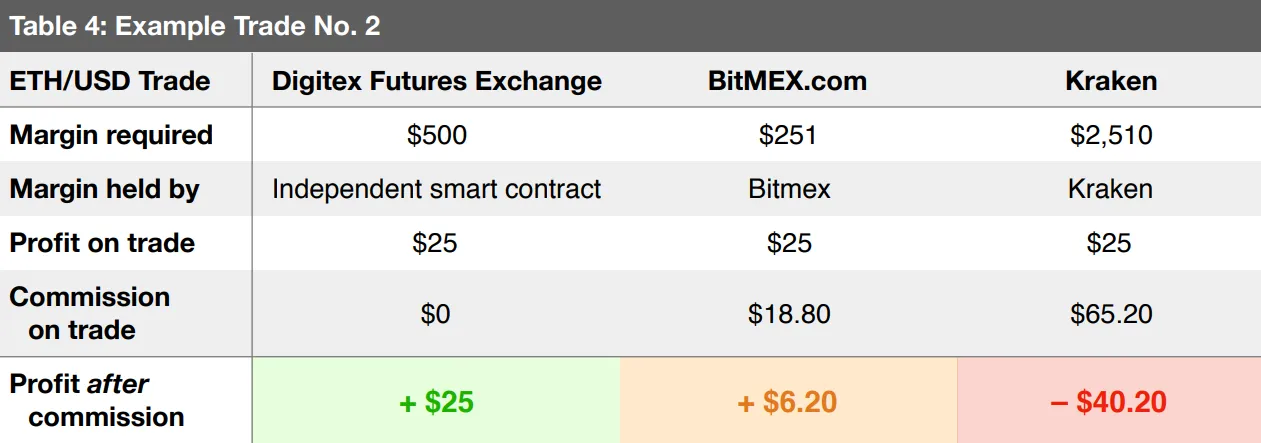This screenshot has height=443, width=1261.
Task: Click the ETH/USD Trade header cell
Action: [110, 81]
